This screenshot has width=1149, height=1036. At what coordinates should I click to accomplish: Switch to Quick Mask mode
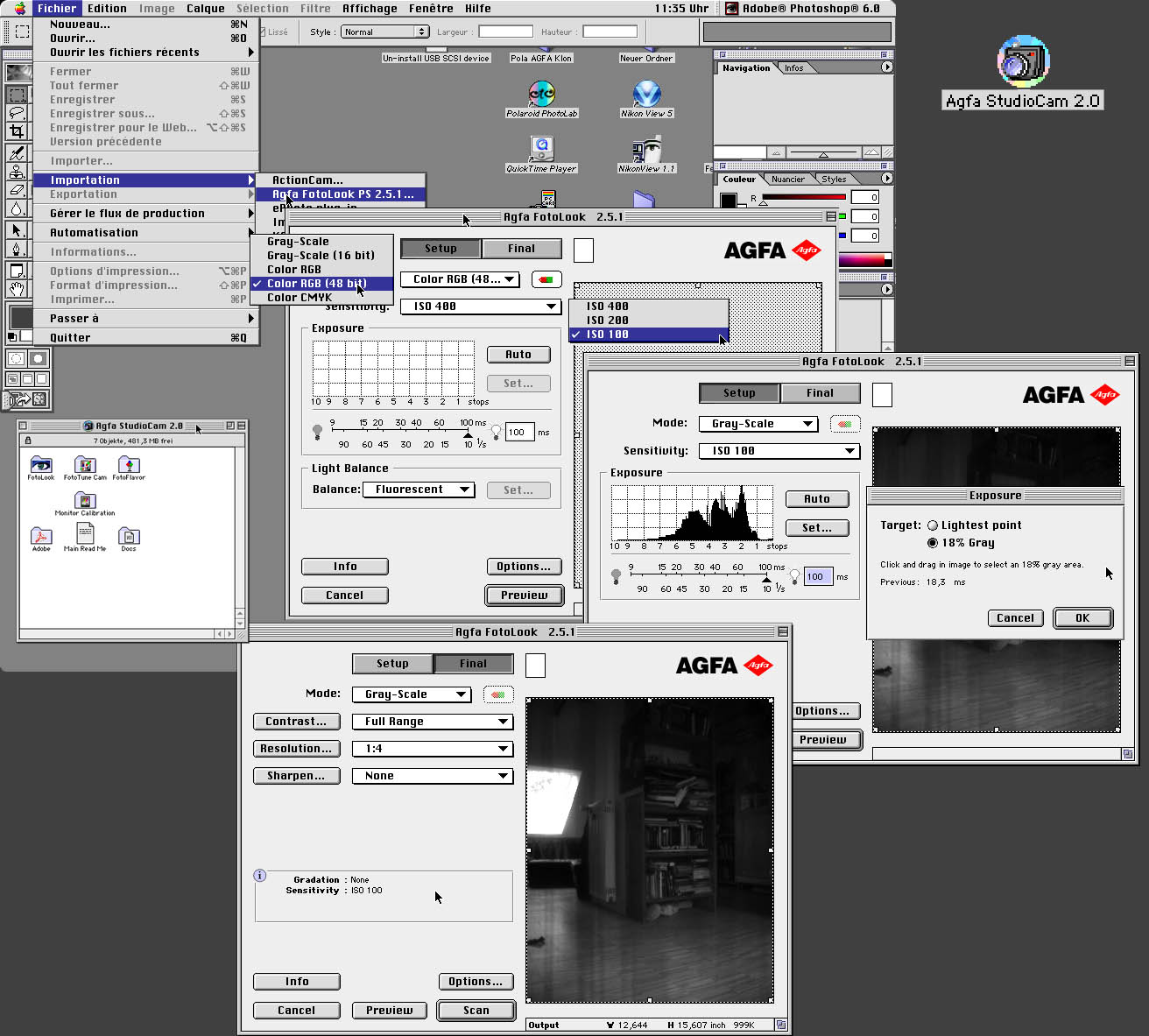click(38, 358)
